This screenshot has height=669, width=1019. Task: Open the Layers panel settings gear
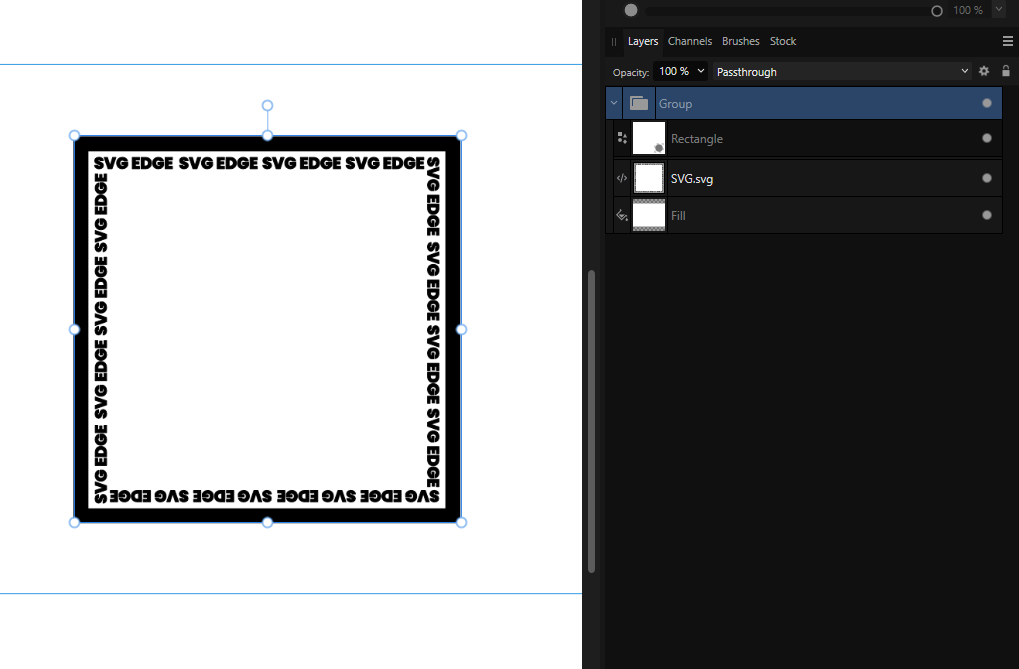[983, 71]
